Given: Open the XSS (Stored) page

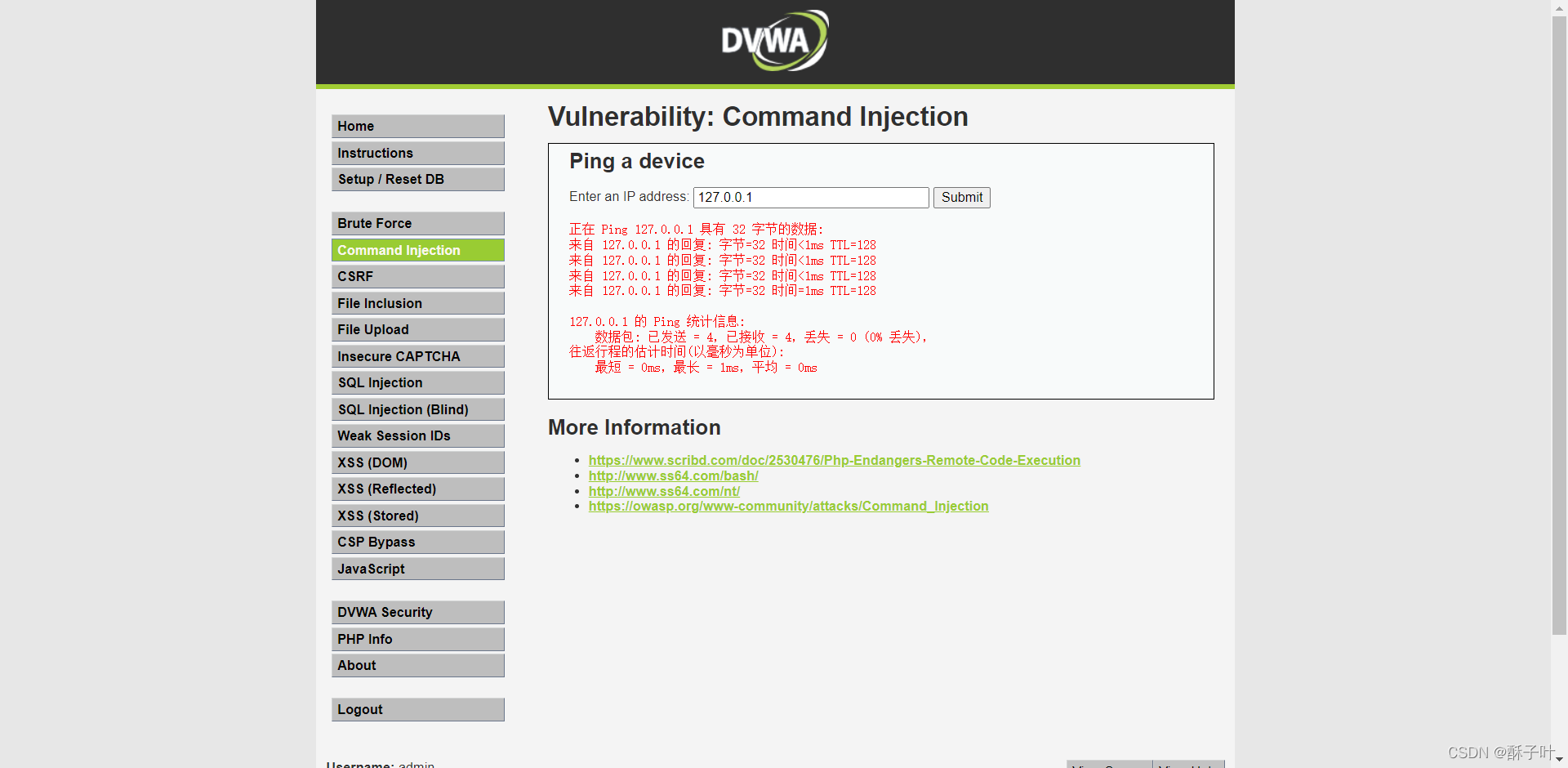Looking at the screenshot, I should [417, 516].
